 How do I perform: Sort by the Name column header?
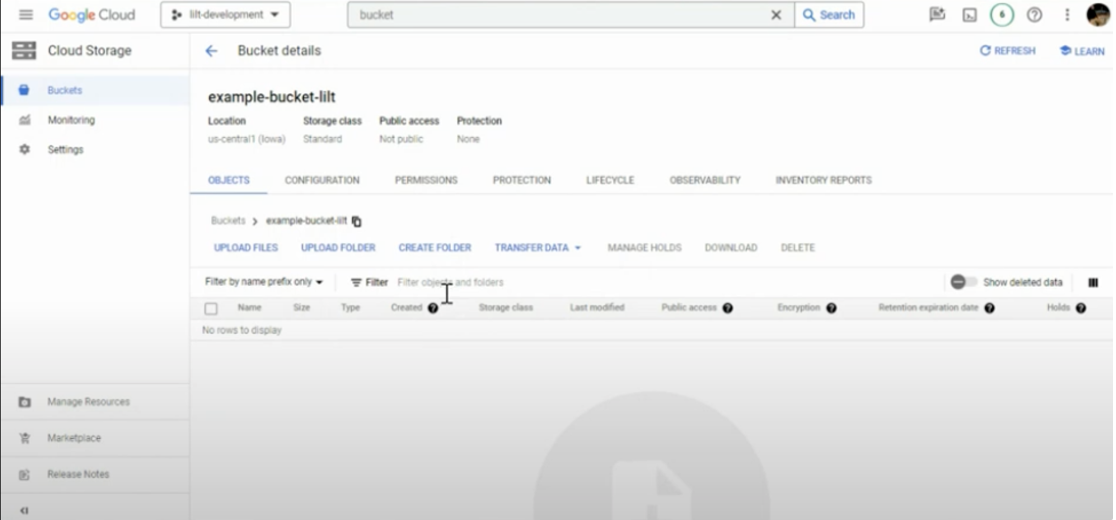[x=249, y=308]
